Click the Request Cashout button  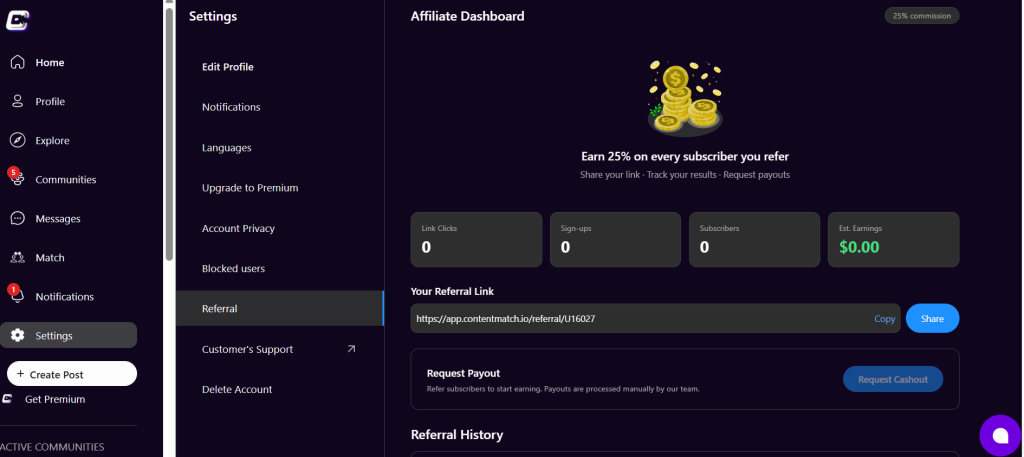click(x=892, y=379)
